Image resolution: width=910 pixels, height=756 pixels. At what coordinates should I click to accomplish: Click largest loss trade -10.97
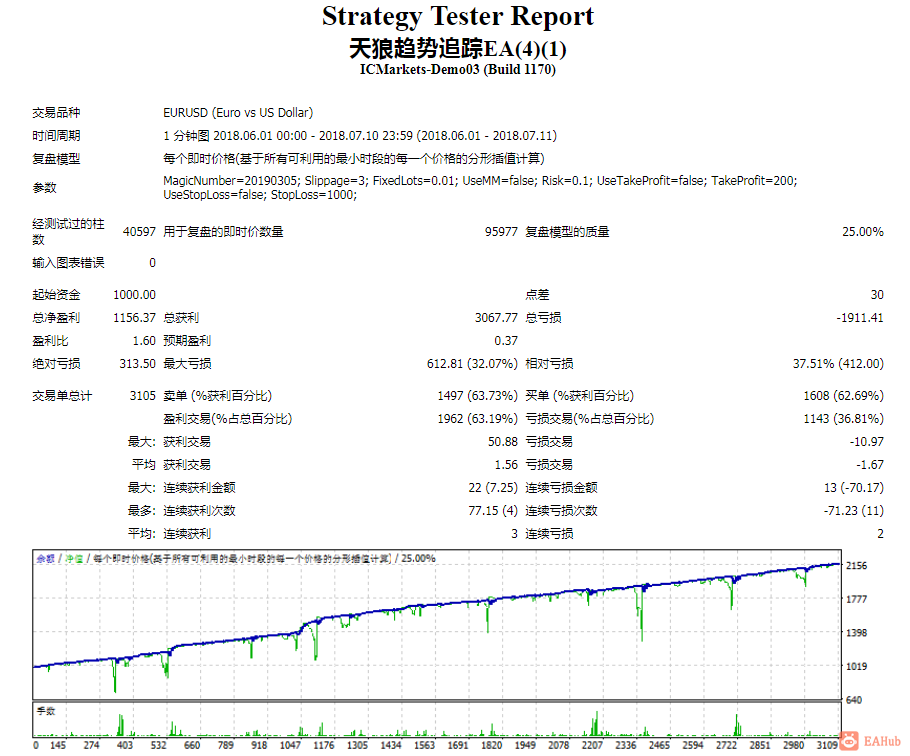coord(866,442)
